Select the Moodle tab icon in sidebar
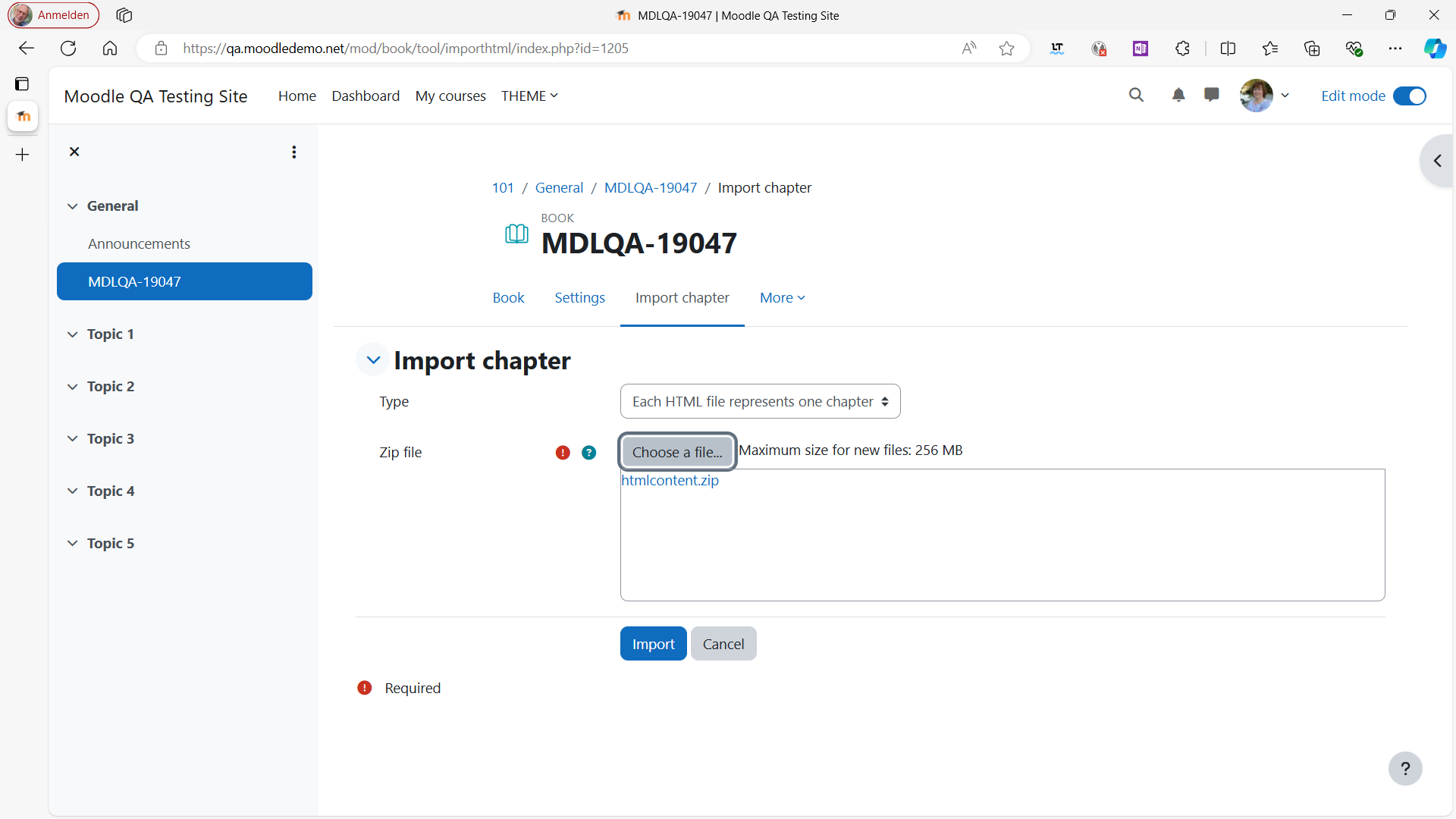The height and width of the screenshot is (819, 1456). (x=23, y=117)
